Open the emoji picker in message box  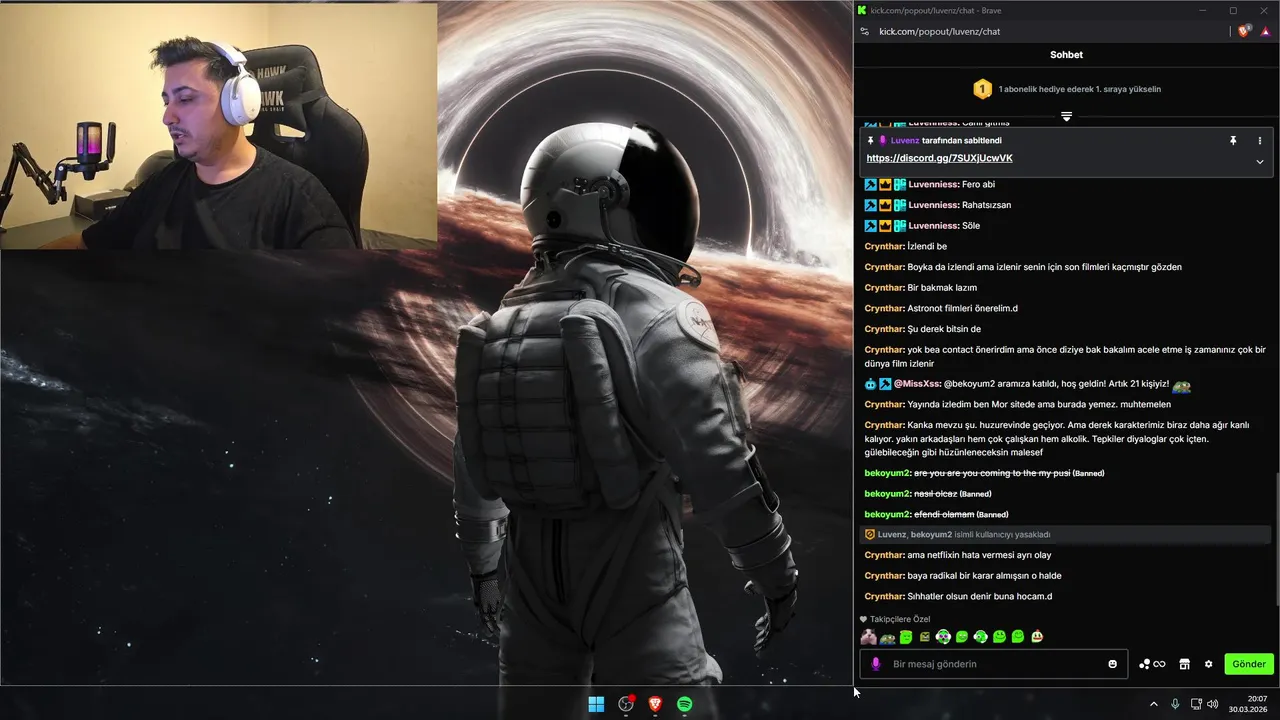[1113, 664]
